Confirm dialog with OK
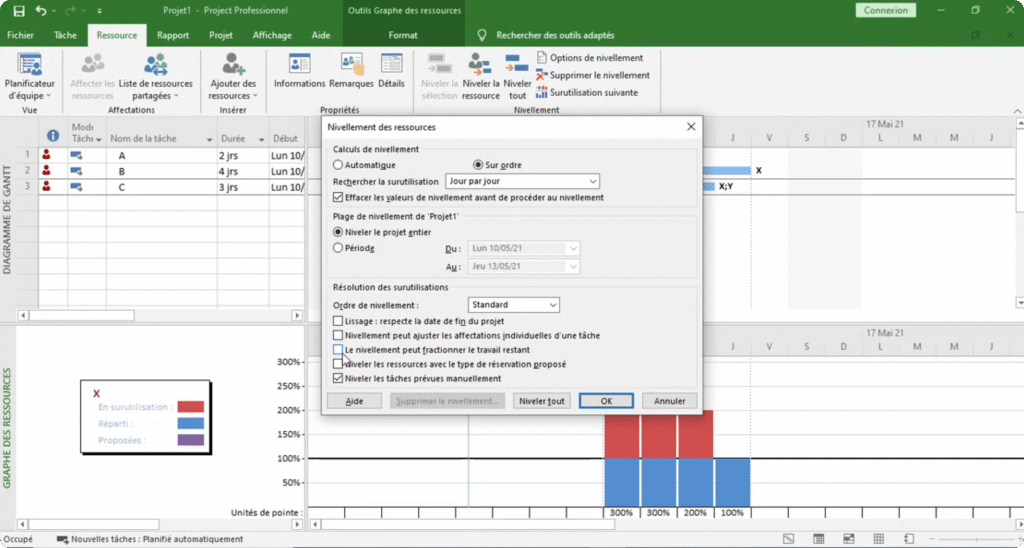This screenshot has width=1024, height=548. (x=606, y=401)
